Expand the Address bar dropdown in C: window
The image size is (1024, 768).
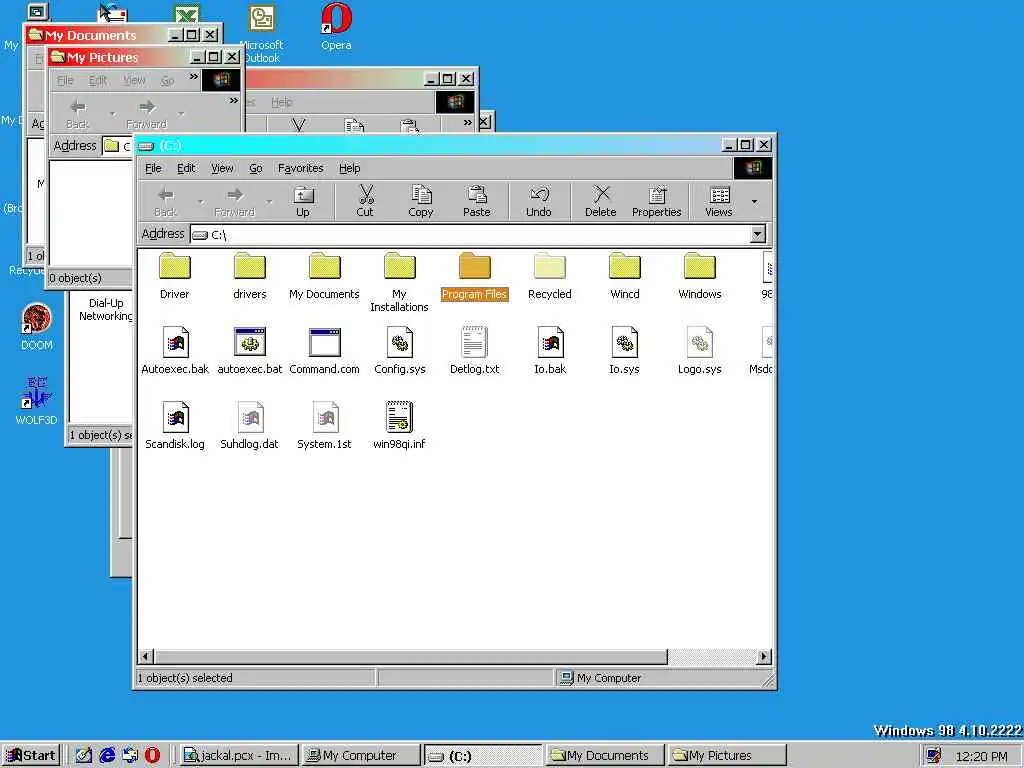758,234
